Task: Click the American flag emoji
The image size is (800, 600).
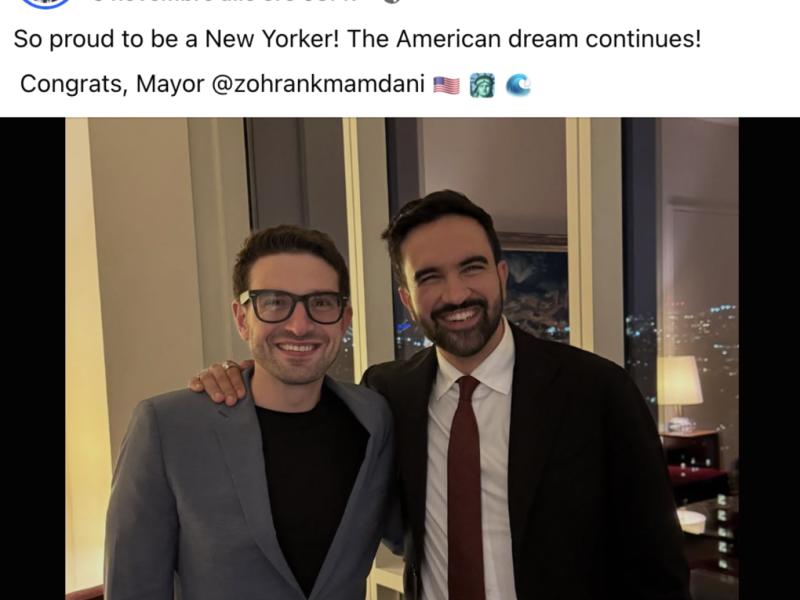Action: coord(446,85)
